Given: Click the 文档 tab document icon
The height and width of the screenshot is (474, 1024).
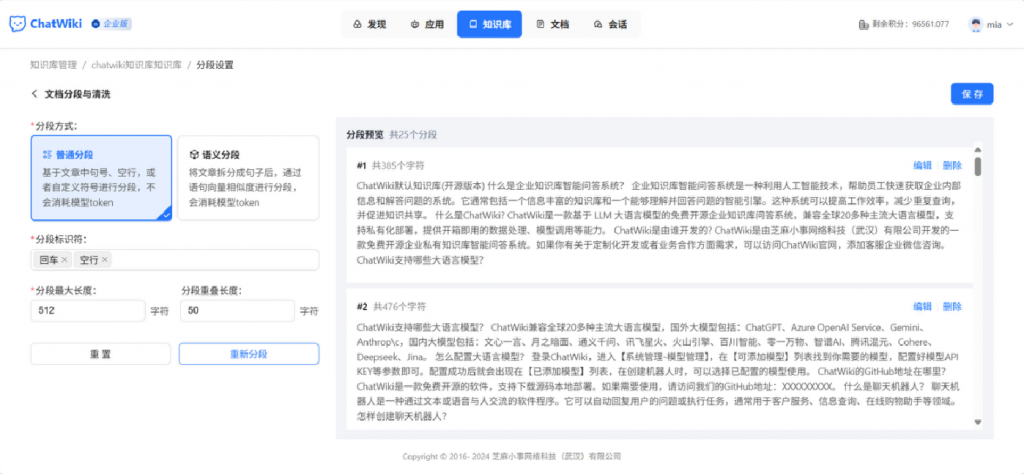Looking at the screenshot, I should [540, 25].
